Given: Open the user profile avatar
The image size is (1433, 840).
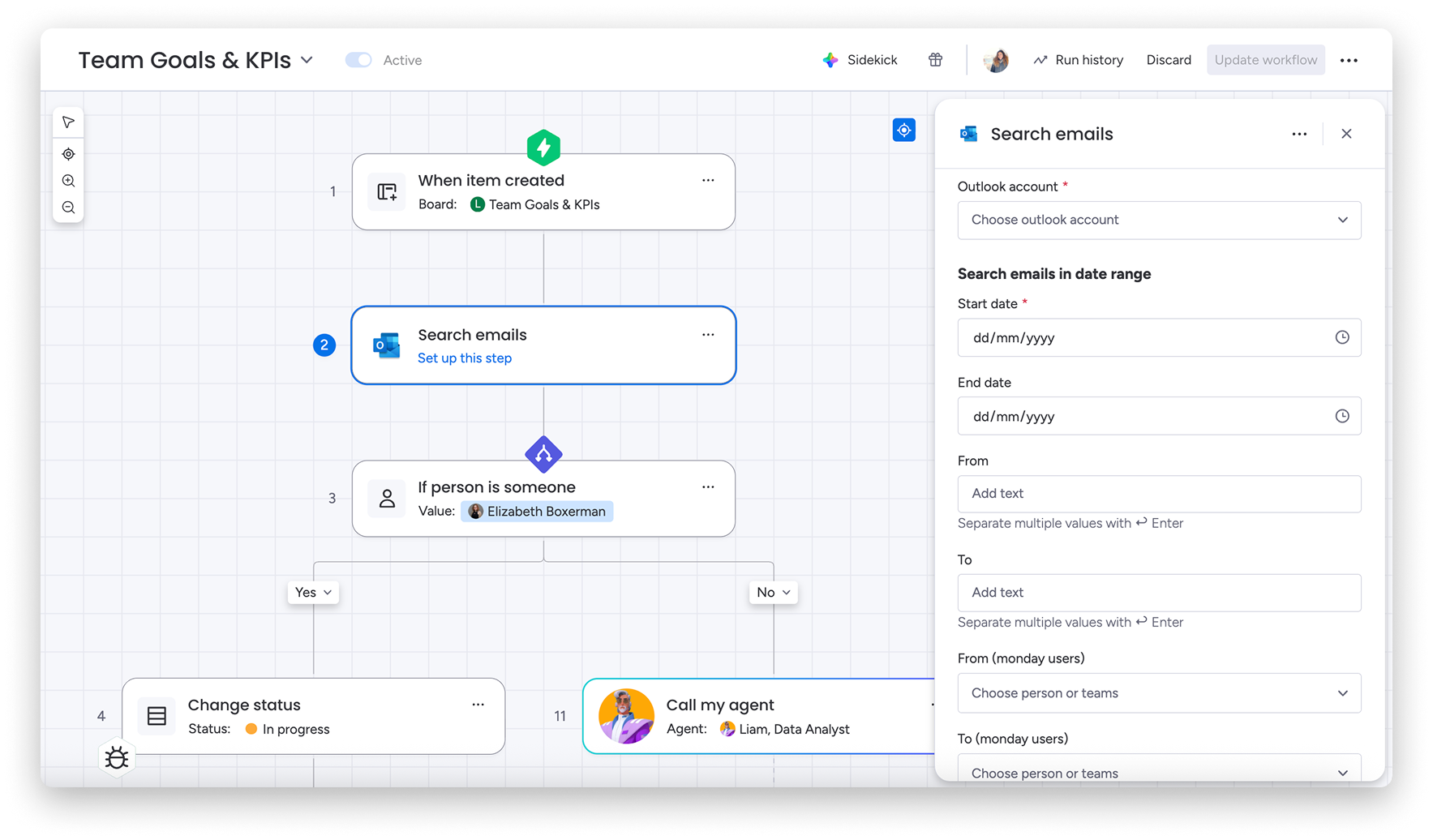Looking at the screenshot, I should click(996, 60).
